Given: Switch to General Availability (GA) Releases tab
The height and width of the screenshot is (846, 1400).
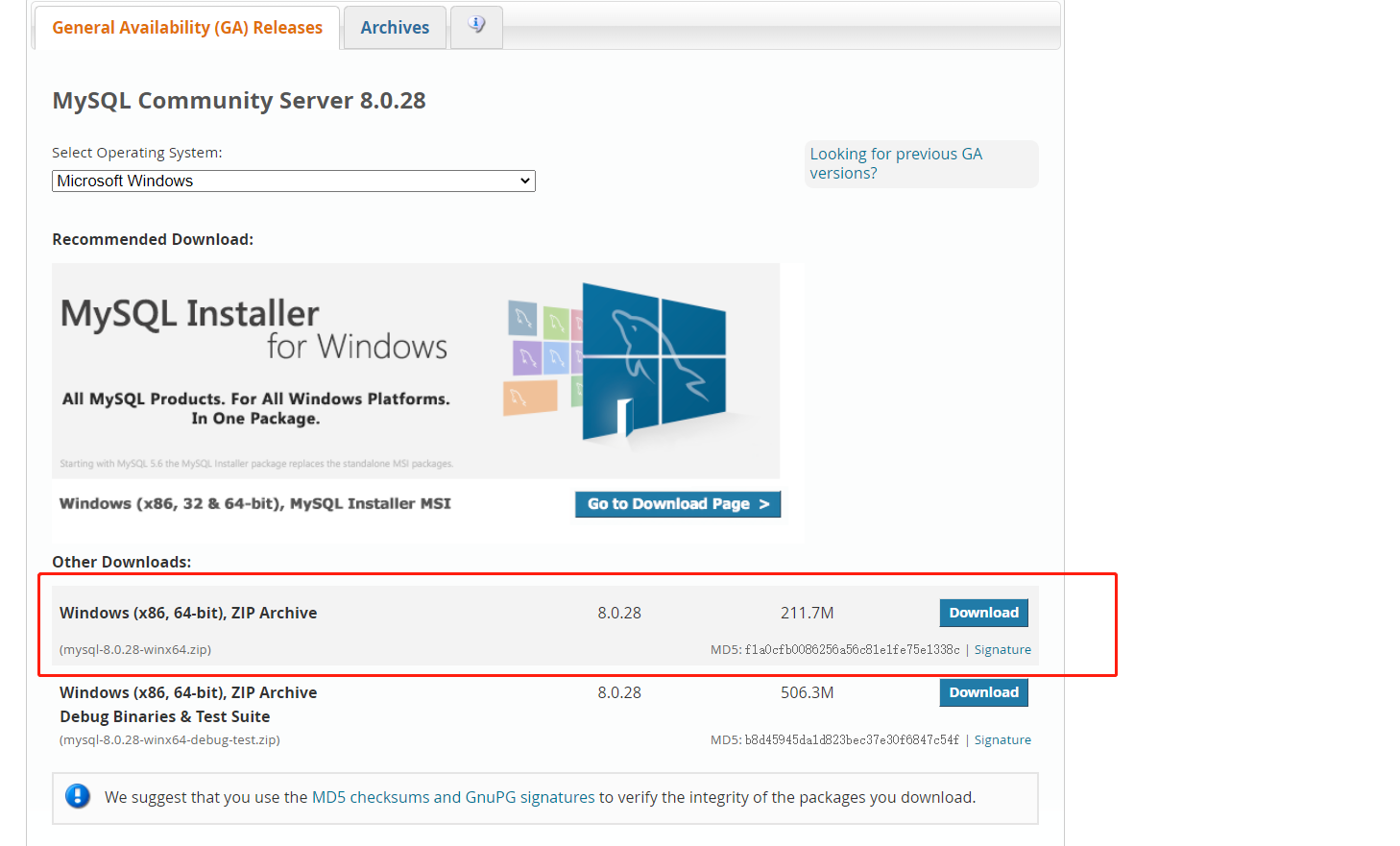Looking at the screenshot, I should (x=187, y=28).
